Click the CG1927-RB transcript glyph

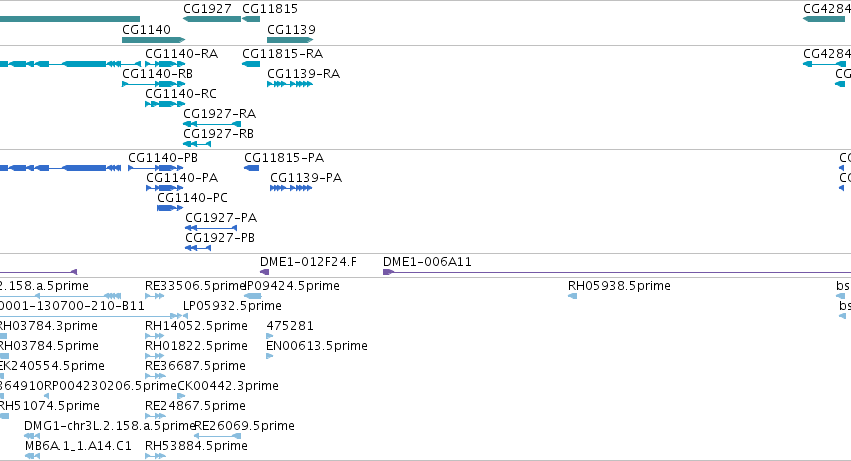click(197, 144)
